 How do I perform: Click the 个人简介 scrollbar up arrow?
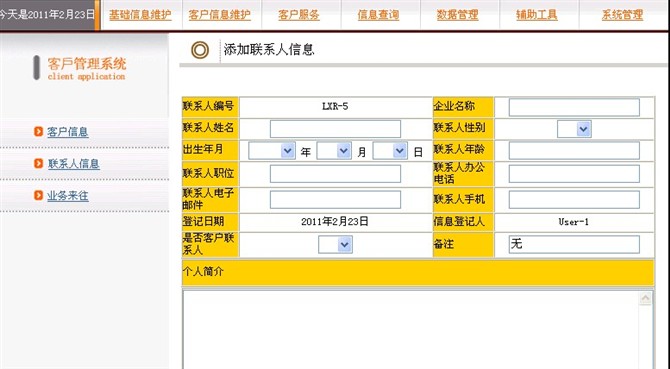coord(645,298)
